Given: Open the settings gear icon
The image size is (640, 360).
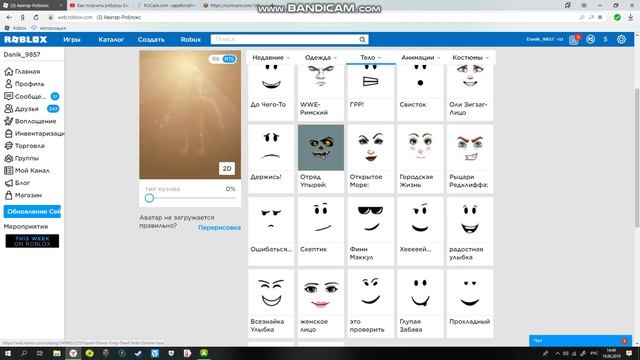Looking at the screenshot, I should (x=621, y=40).
